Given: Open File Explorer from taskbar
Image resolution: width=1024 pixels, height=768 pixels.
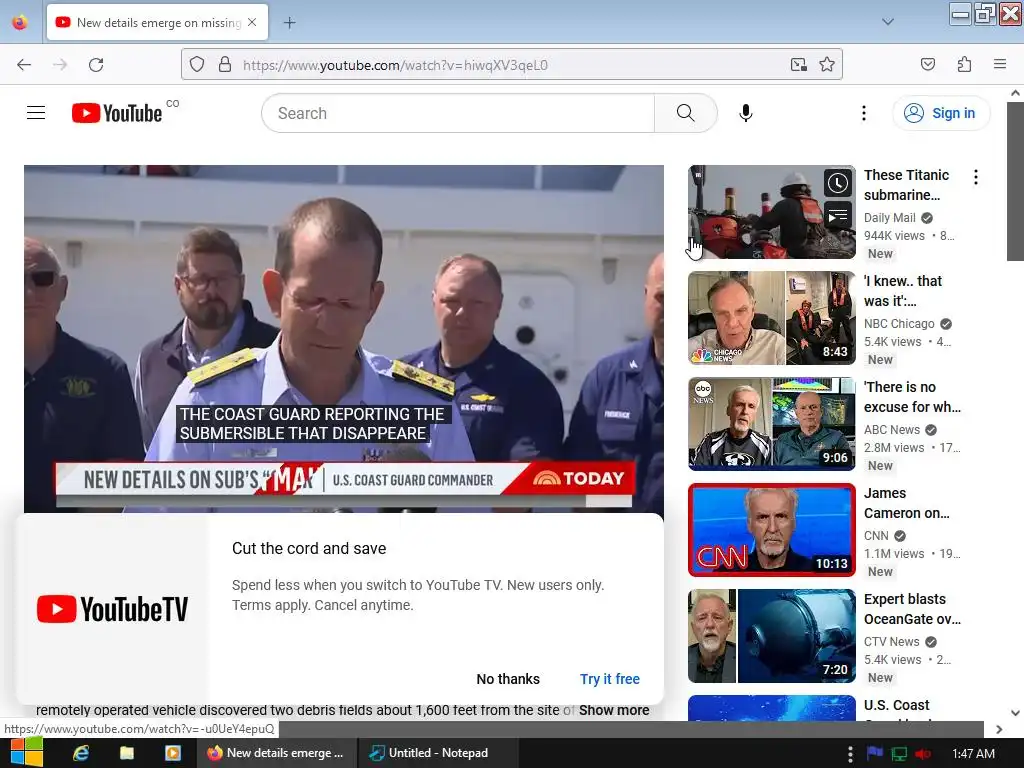Looking at the screenshot, I should click(127, 753).
